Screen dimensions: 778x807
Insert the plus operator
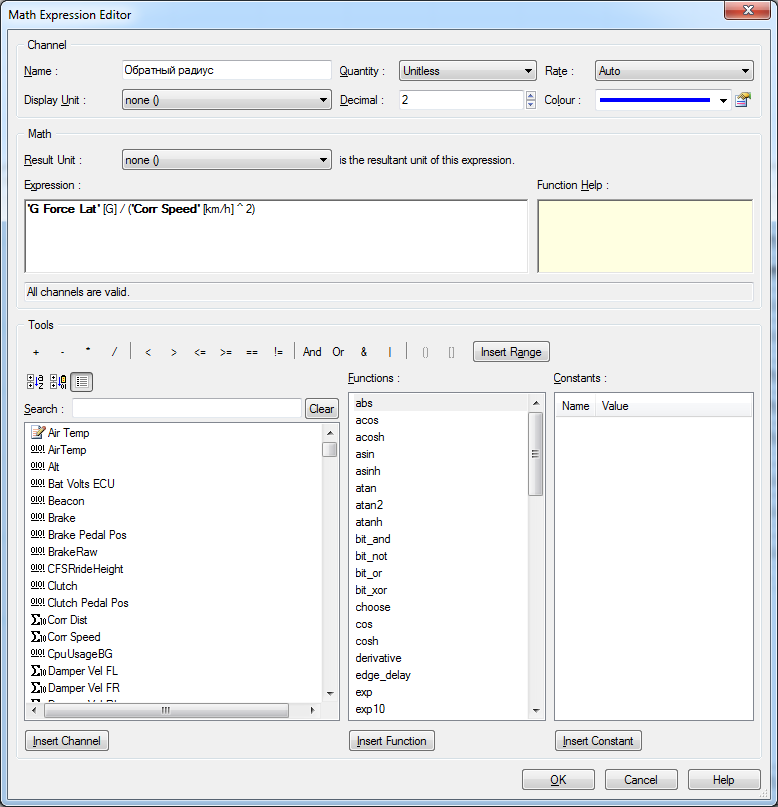pos(36,352)
